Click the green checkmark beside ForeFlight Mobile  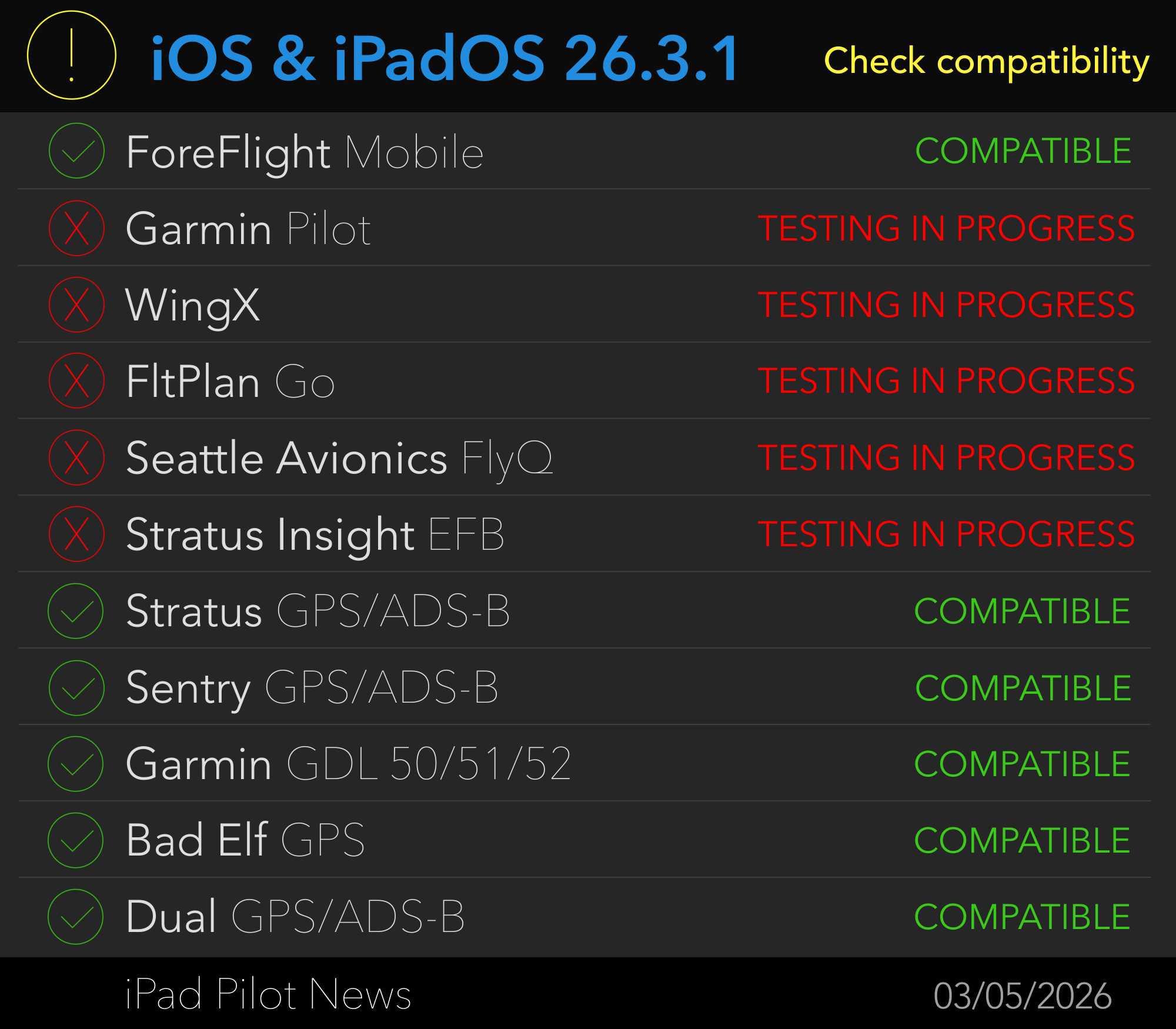pos(76,151)
